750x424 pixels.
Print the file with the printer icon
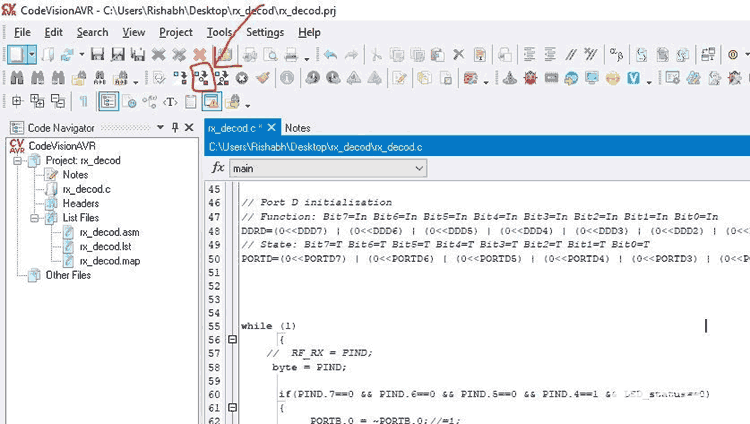click(291, 55)
